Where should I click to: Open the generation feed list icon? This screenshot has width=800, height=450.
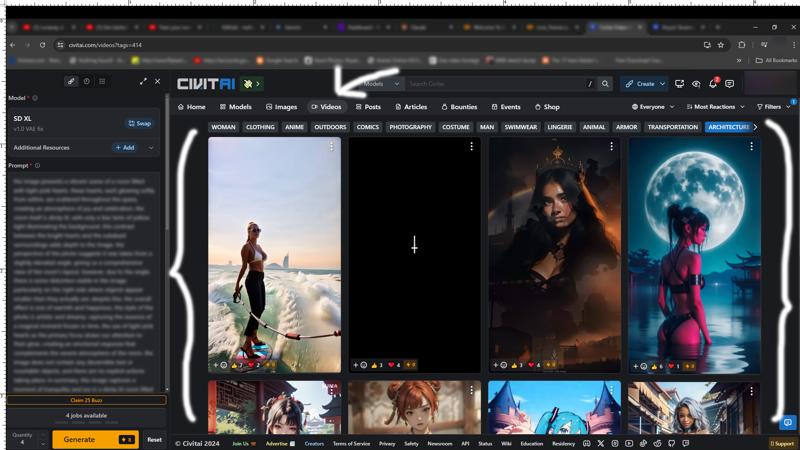[x=102, y=81]
